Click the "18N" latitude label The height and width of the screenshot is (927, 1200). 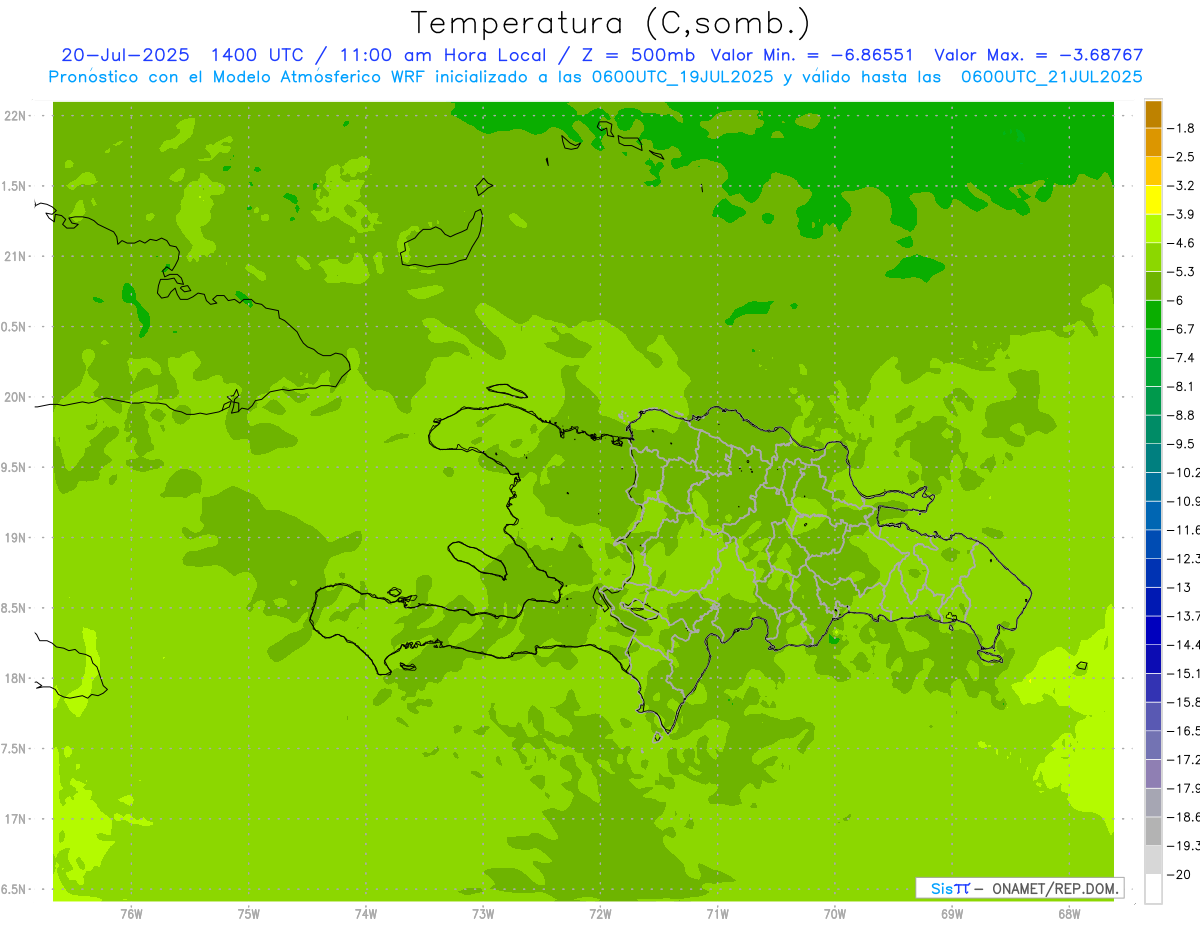pyautogui.click(x=15, y=679)
